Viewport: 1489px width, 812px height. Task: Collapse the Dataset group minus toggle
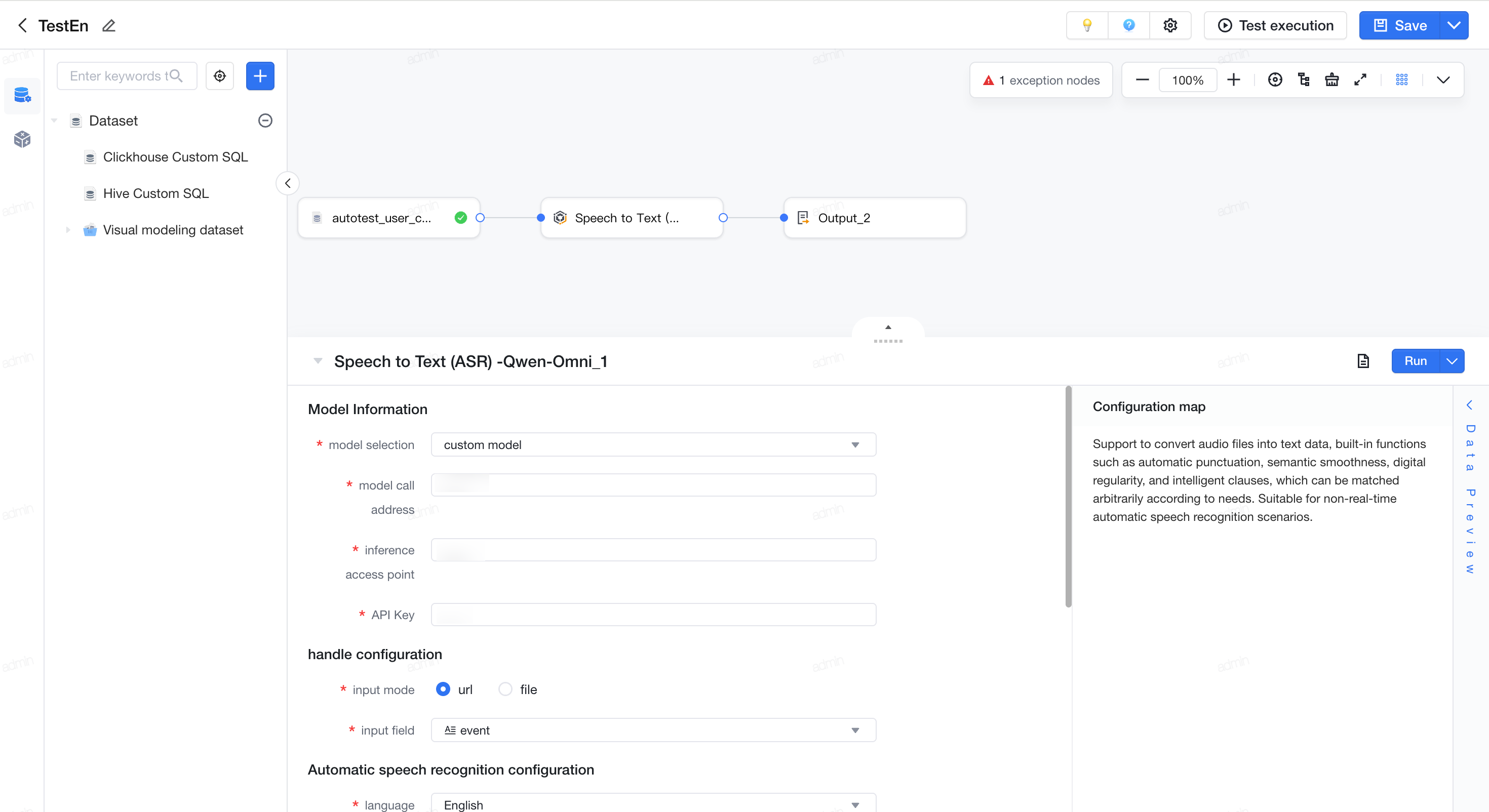pyautogui.click(x=265, y=120)
